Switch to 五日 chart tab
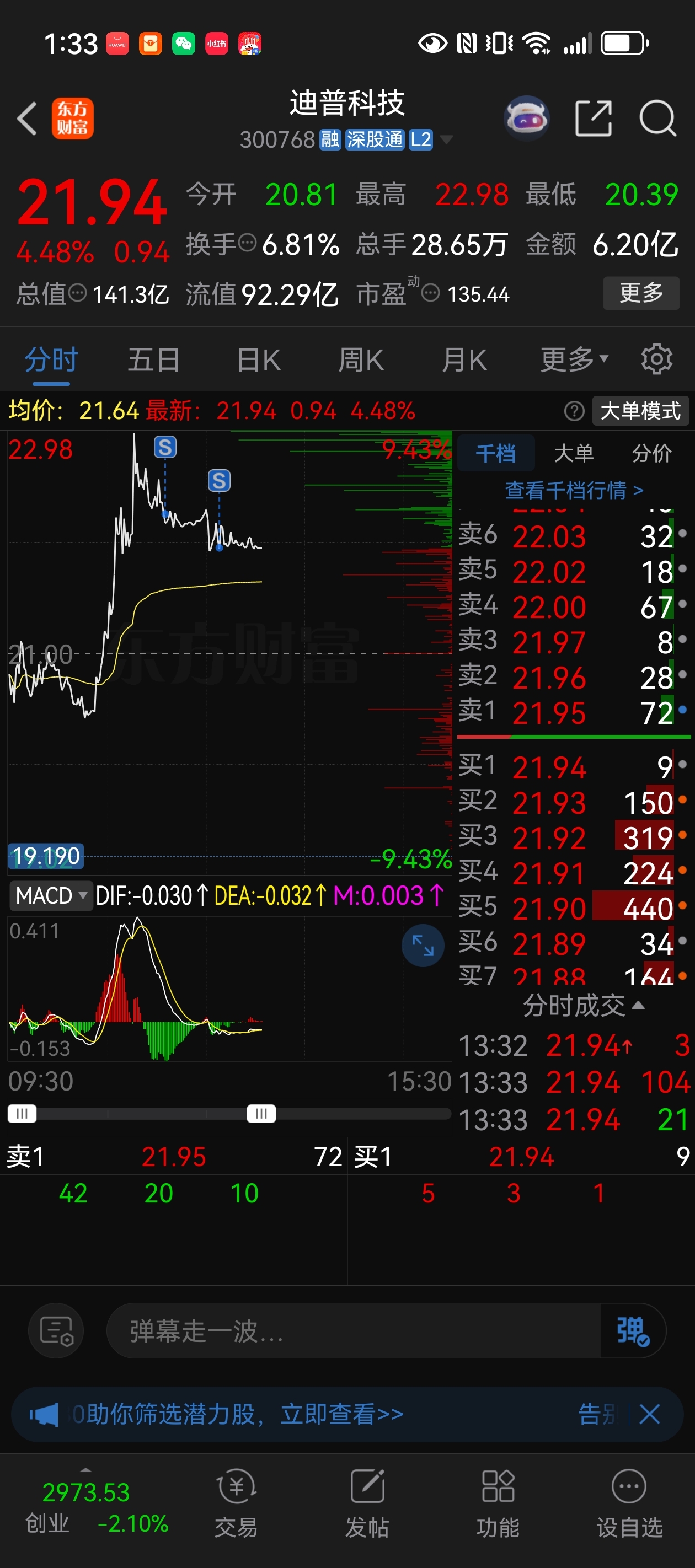695x1568 pixels. (x=153, y=359)
